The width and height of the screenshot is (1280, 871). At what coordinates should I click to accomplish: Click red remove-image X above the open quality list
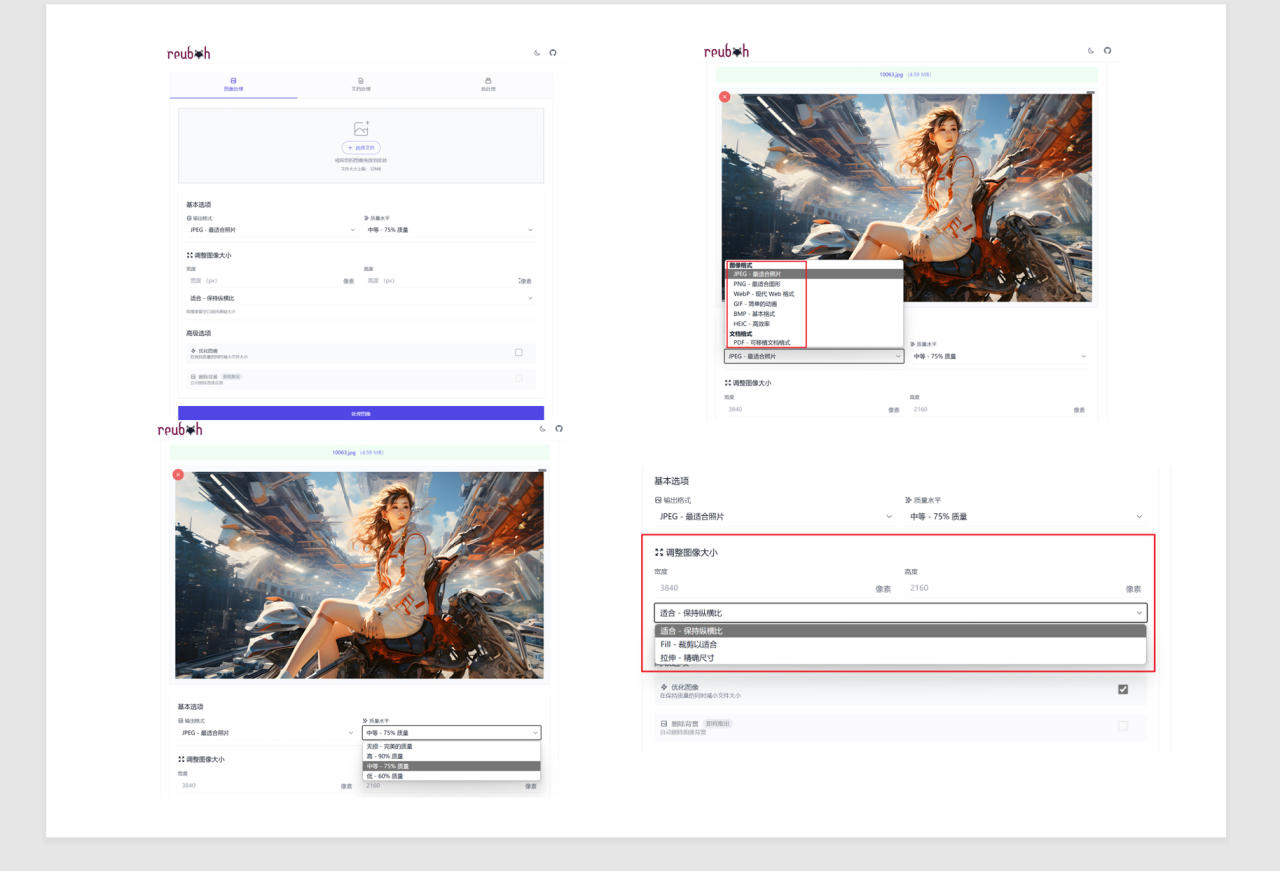(x=178, y=474)
